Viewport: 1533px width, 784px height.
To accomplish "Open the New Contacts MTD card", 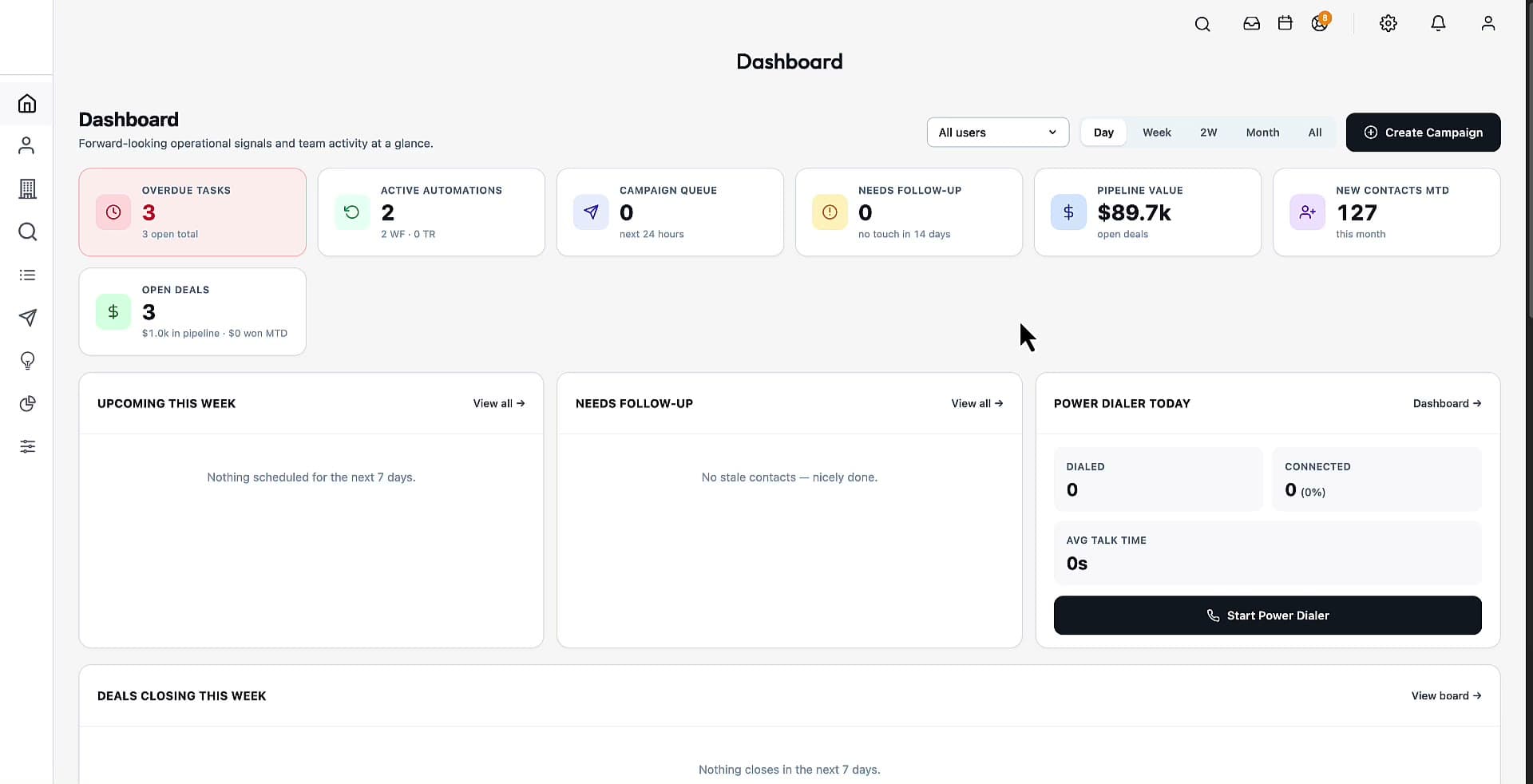I will click(1386, 212).
